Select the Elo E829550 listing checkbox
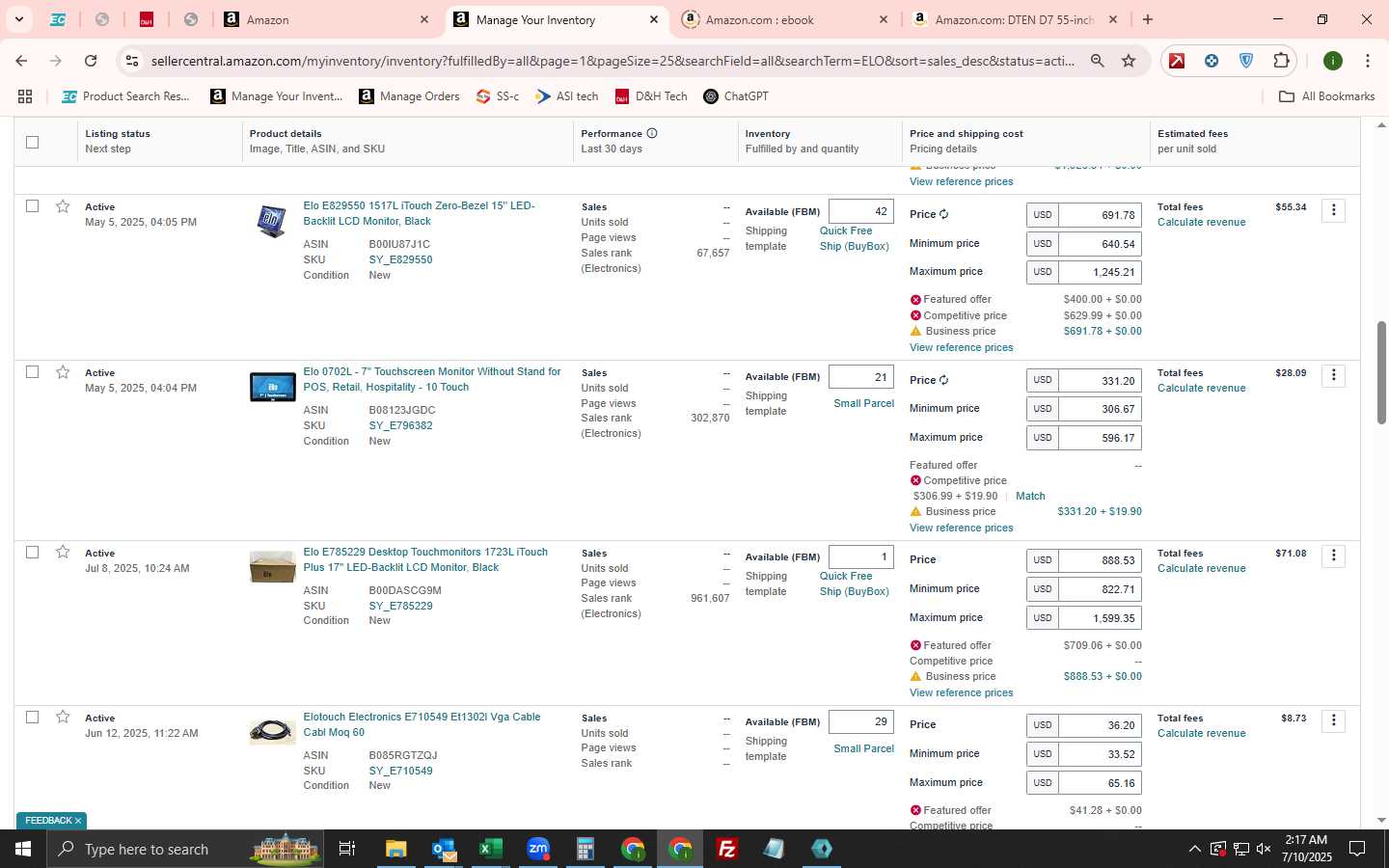 32,206
